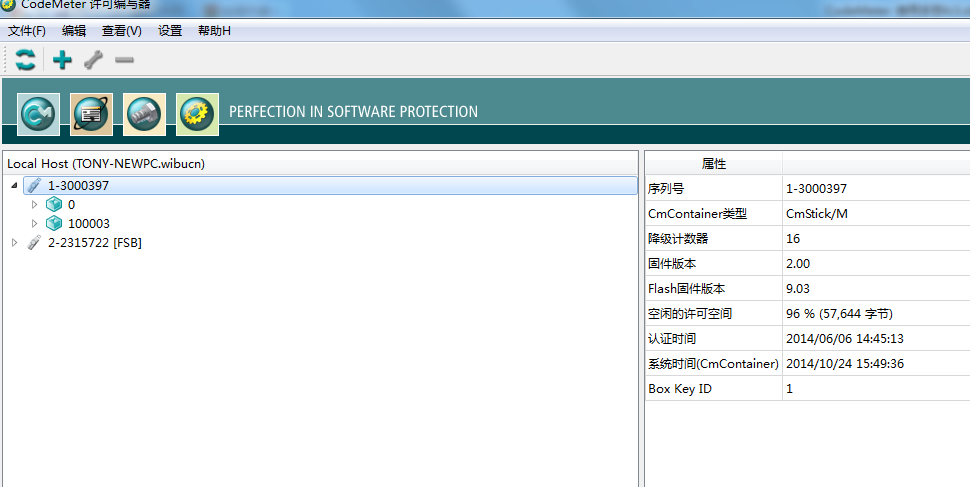Click the Box Key ID property label
Screen dimensions: 970x487
click(680, 389)
